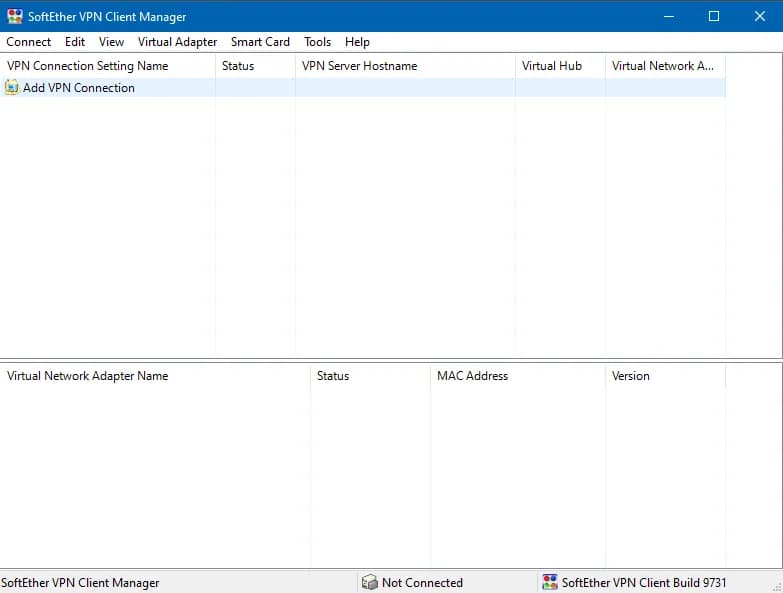Screen dimensions: 783x593
Task: Click the SoftEther icon beside Build 9731
Action: click(x=550, y=582)
